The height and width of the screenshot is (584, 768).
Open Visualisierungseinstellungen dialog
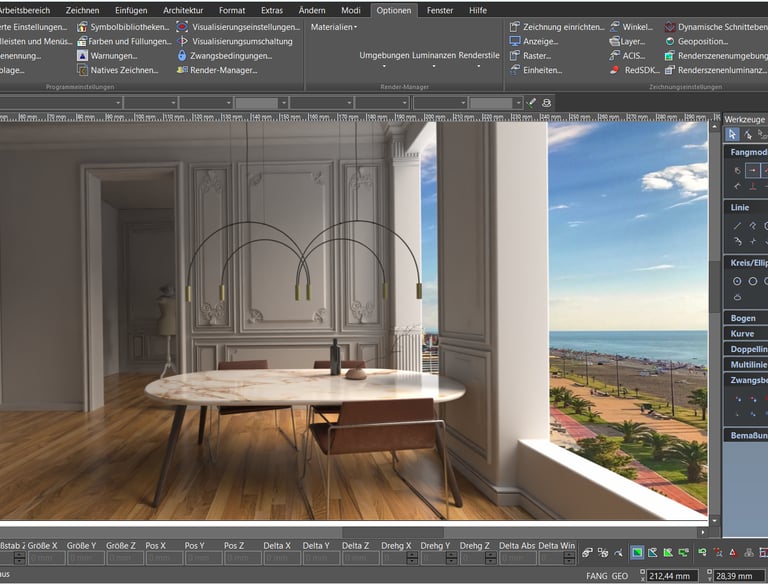click(x=238, y=27)
